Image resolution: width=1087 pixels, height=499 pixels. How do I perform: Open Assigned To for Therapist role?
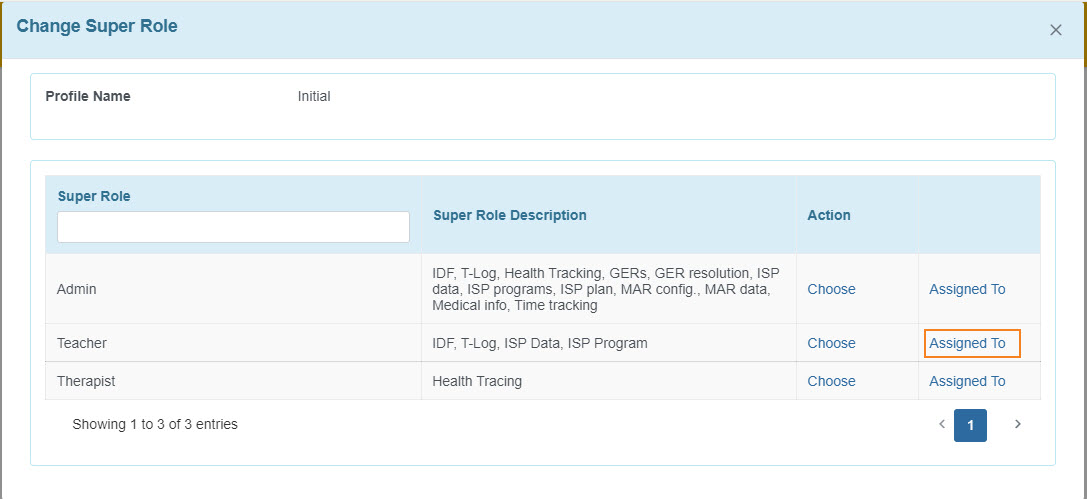[967, 381]
